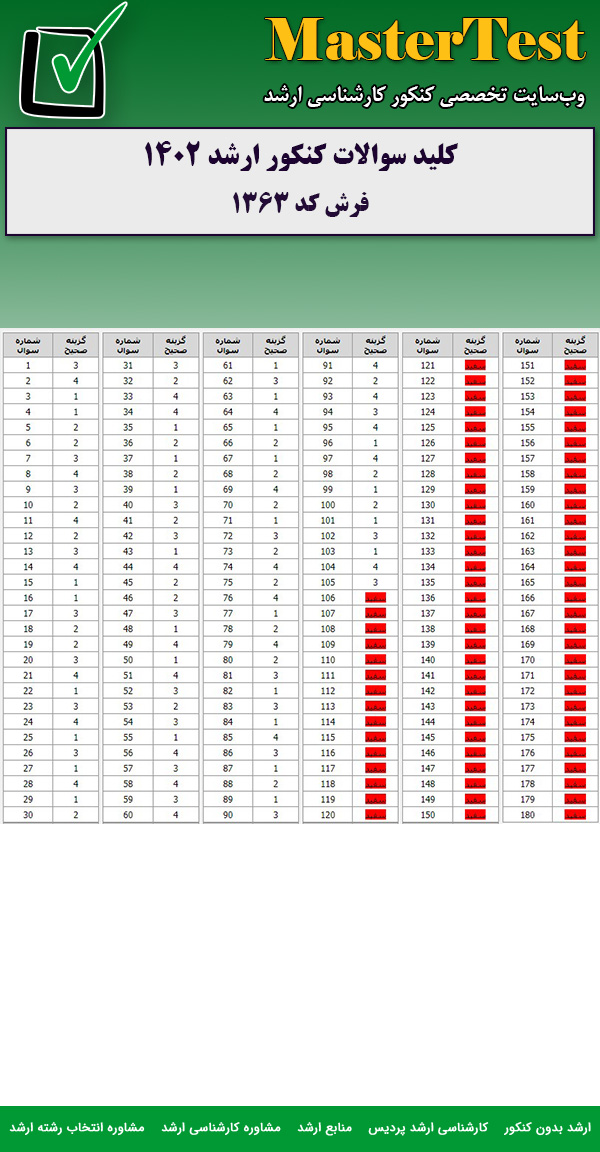
Task: Click the MasterTest yellow title text
Action: click(x=425, y=42)
